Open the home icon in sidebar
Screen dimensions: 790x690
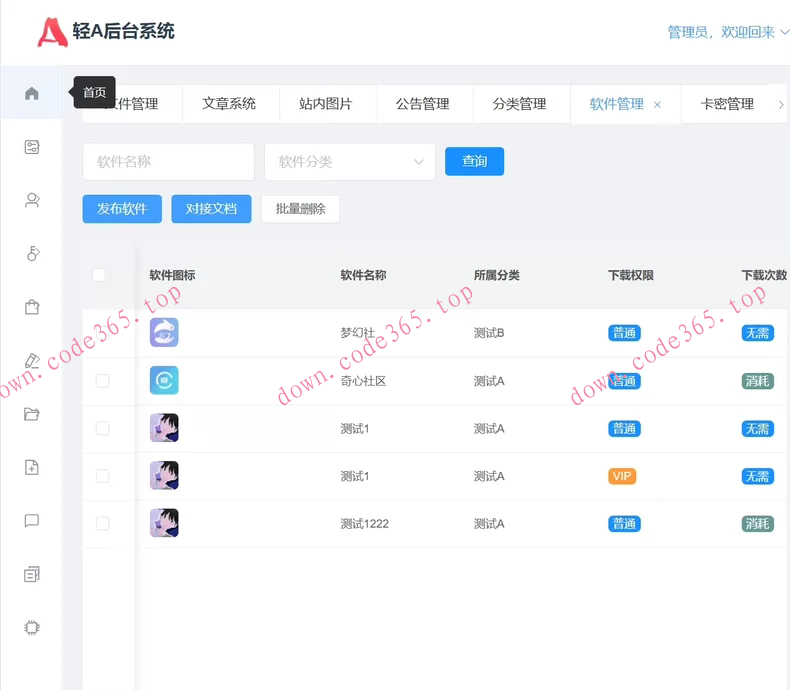point(32,93)
